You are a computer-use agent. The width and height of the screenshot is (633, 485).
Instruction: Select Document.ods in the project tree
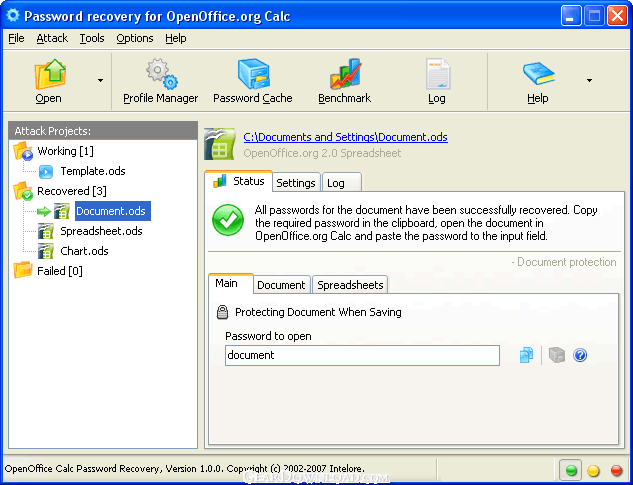[x=113, y=211]
